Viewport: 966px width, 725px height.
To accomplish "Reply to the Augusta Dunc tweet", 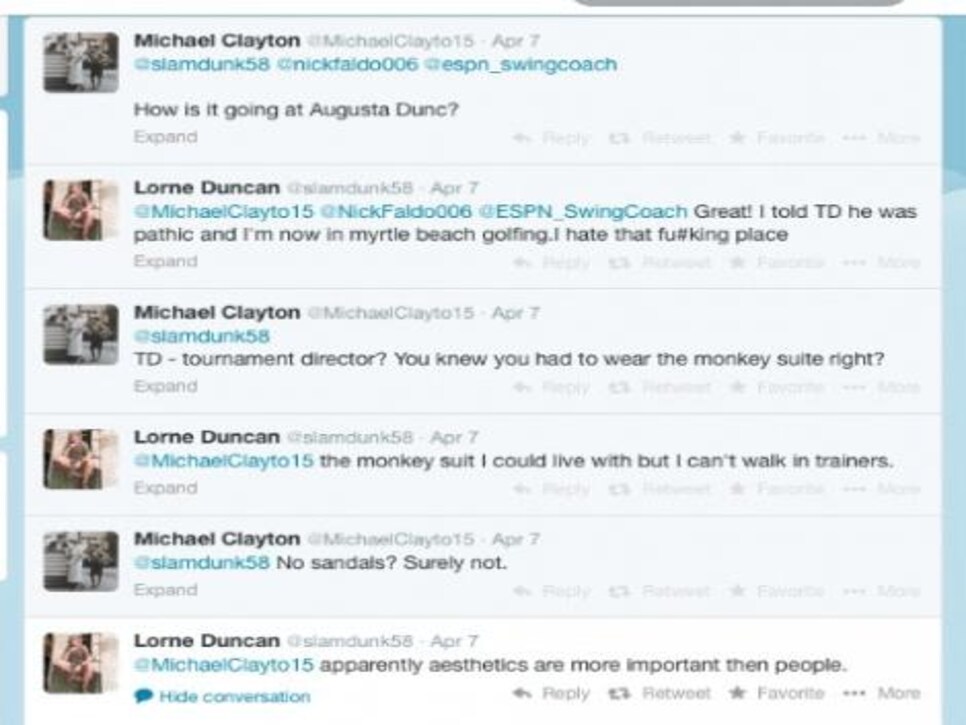I will pyautogui.click(x=551, y=137).
